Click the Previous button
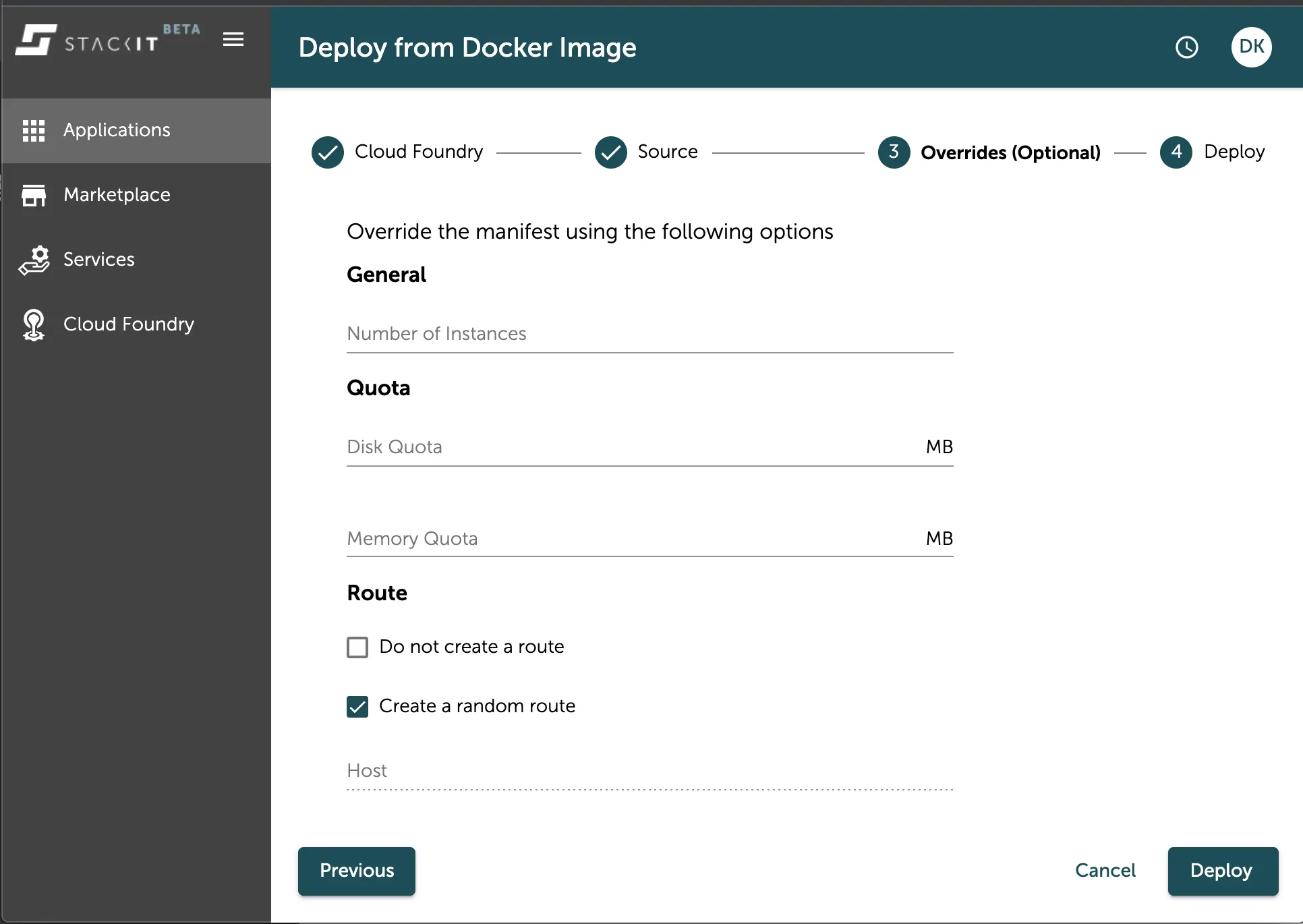 [x=356, y=871]
